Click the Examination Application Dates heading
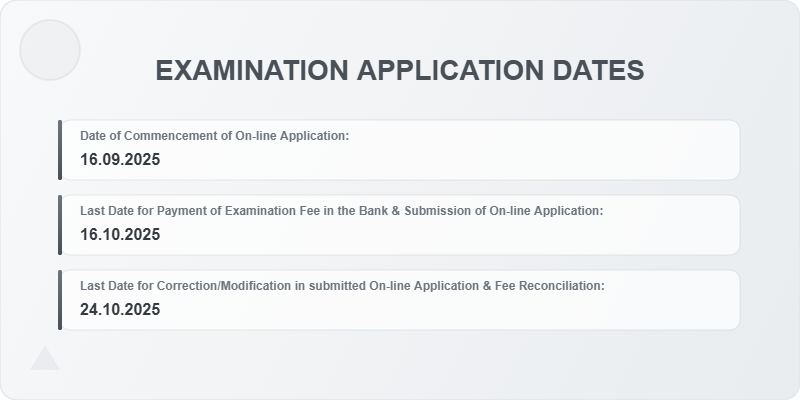Image resolution: width=800 pixels, height=400 pixels. (x=399, y=70)
